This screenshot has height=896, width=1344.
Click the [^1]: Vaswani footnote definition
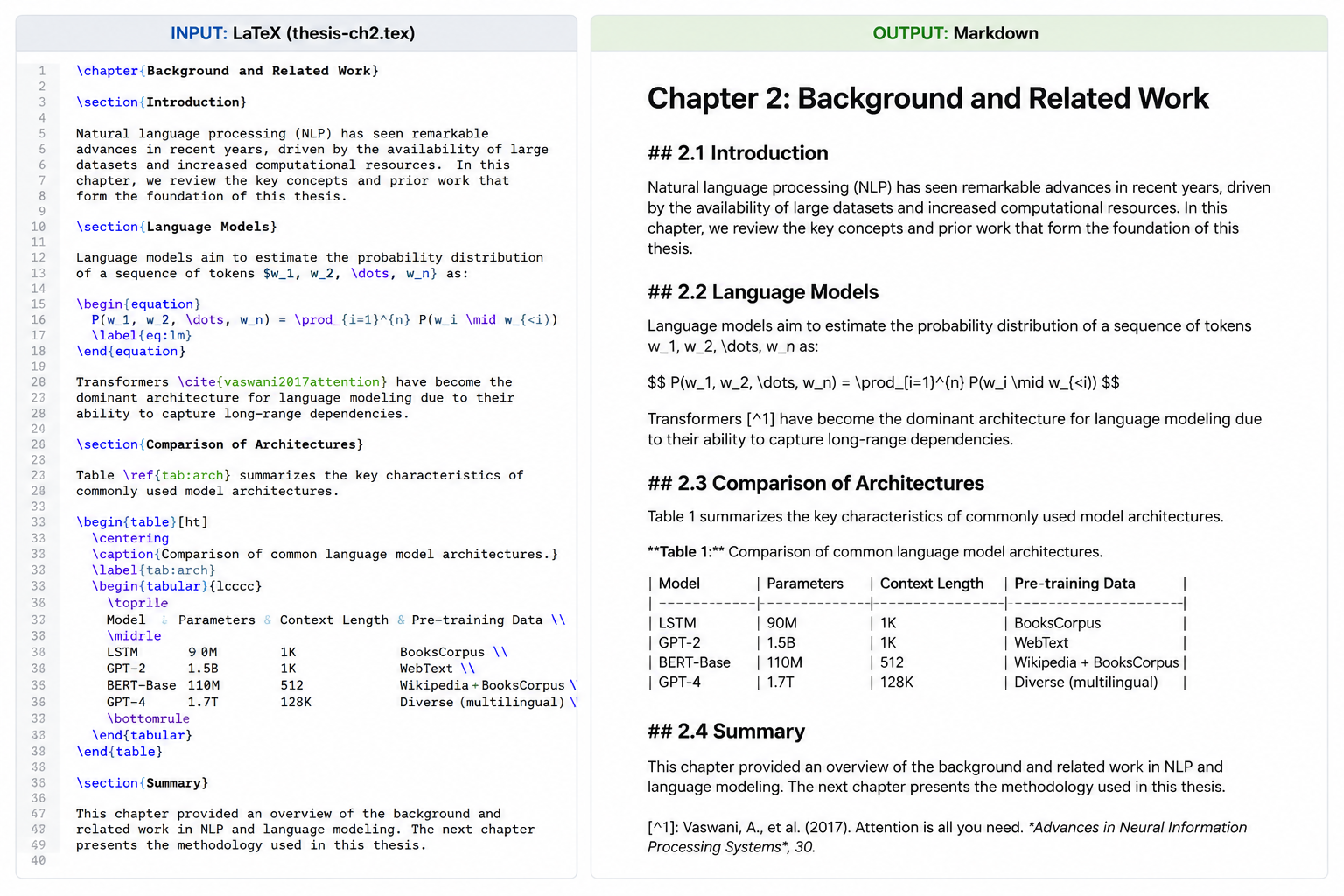point(948,837)
